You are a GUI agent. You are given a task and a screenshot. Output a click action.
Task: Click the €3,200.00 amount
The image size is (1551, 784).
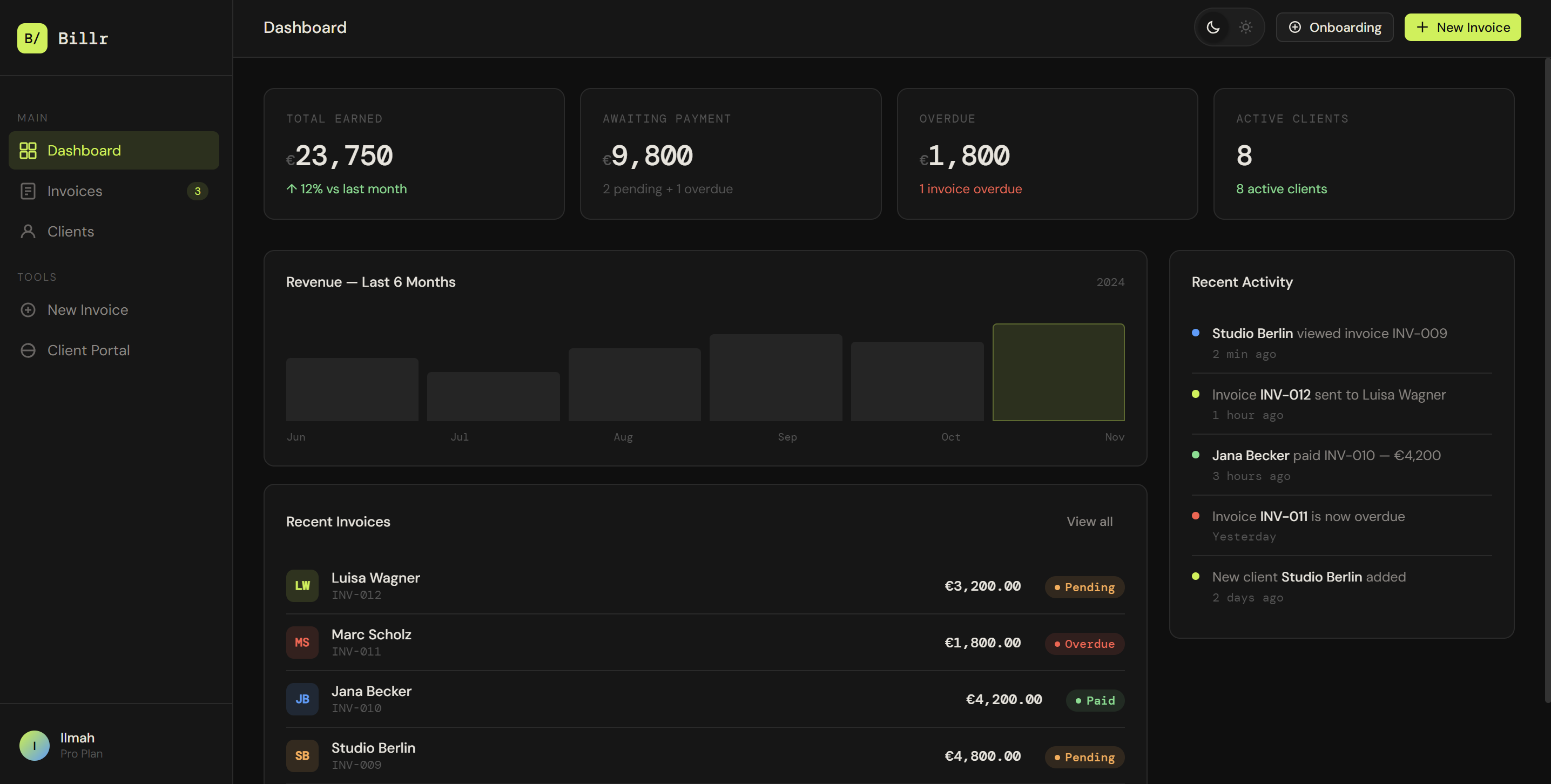click(983, 586)
